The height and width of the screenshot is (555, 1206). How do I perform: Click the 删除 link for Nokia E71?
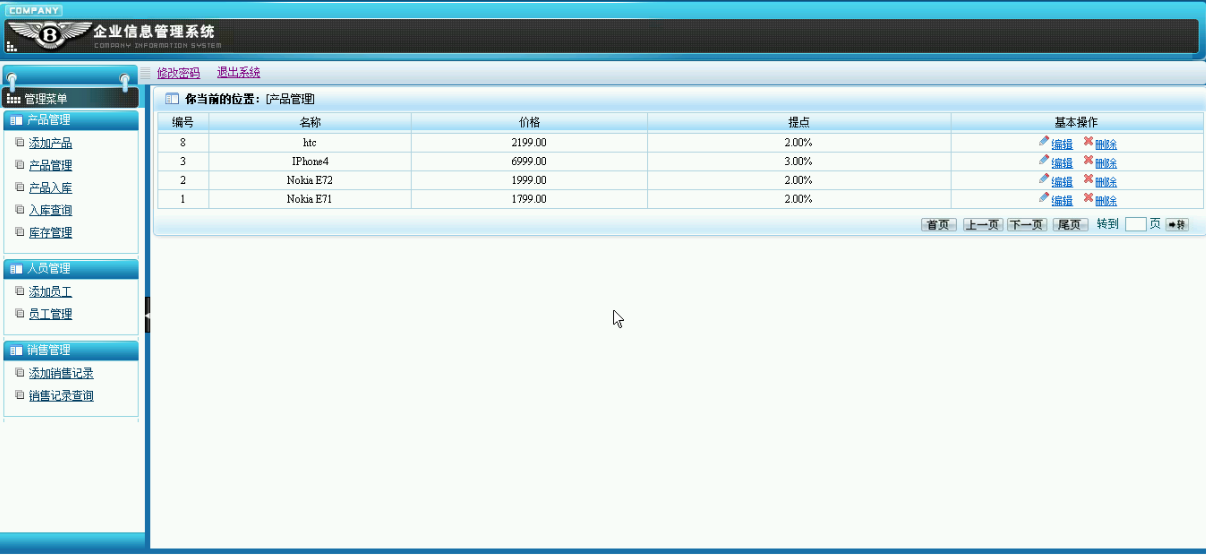click(x=1106, y=201)
